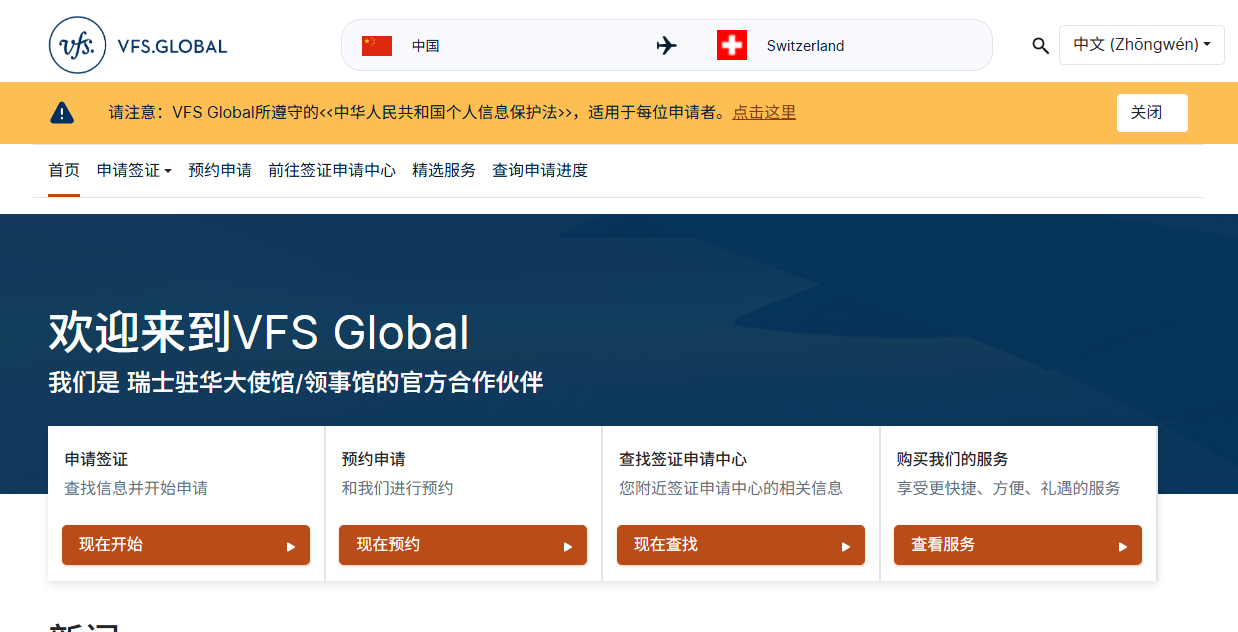The height and width of the screenshot is (632, 1238).
Task: Click the warning triangle icon in banner
Action: [x=62, y=112]
